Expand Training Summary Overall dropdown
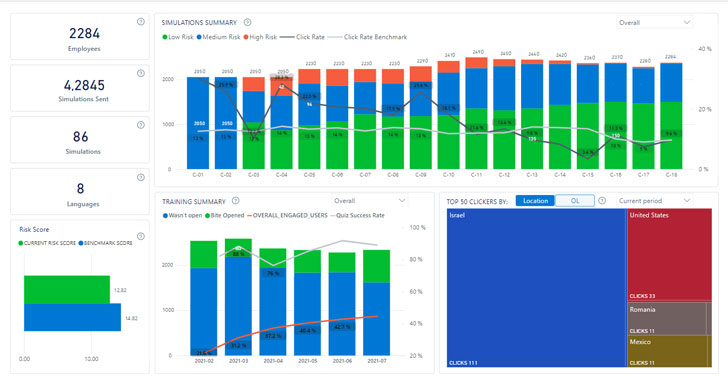The width and height of the screenshot is (728, 386). coord(370,201)
